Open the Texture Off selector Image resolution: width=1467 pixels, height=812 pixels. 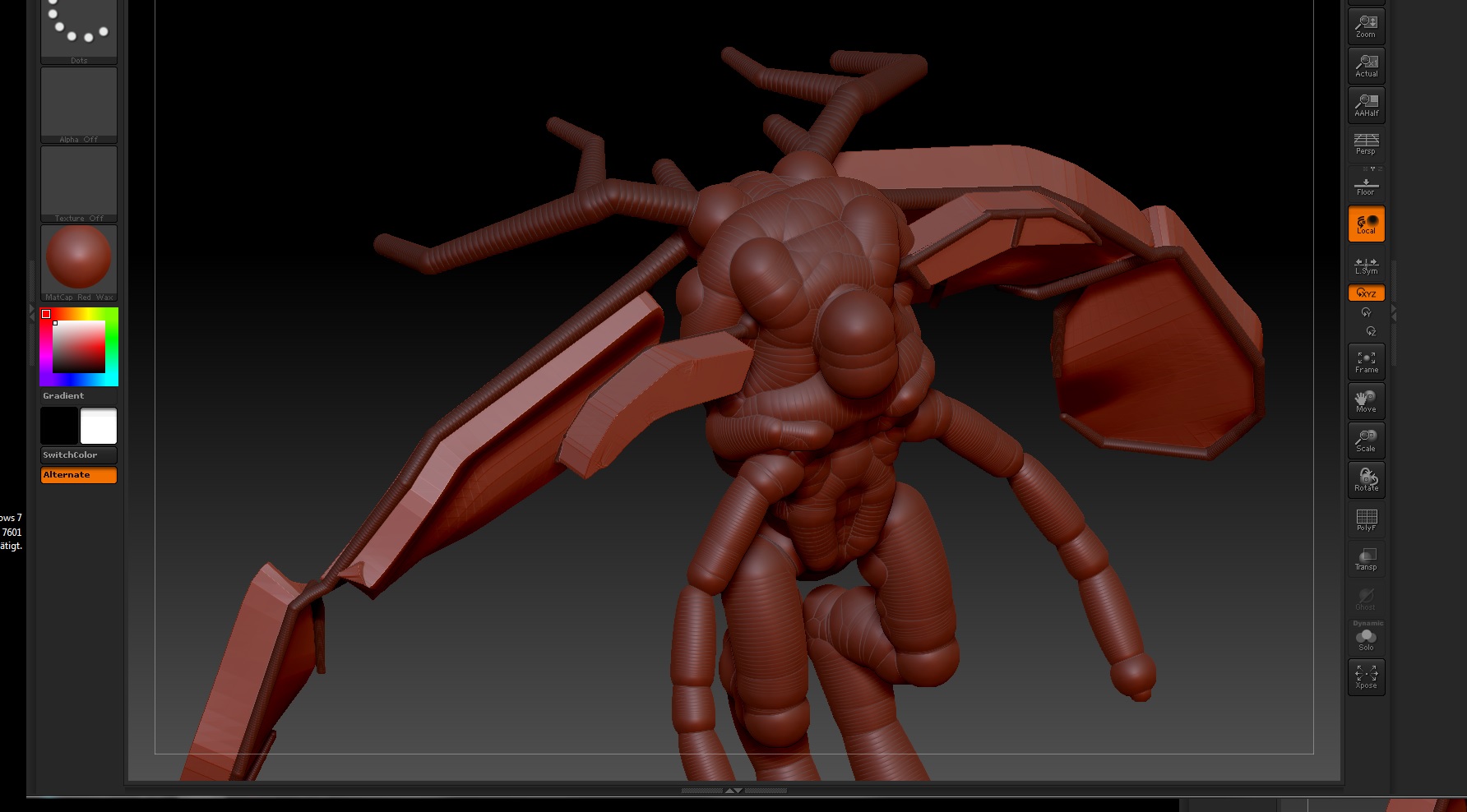(79, 184)
